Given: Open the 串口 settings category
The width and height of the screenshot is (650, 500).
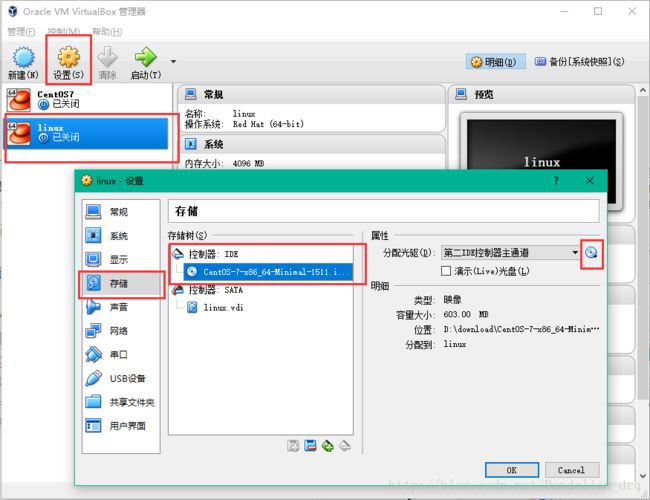Looking at the screenshot, I should point(121,354).
